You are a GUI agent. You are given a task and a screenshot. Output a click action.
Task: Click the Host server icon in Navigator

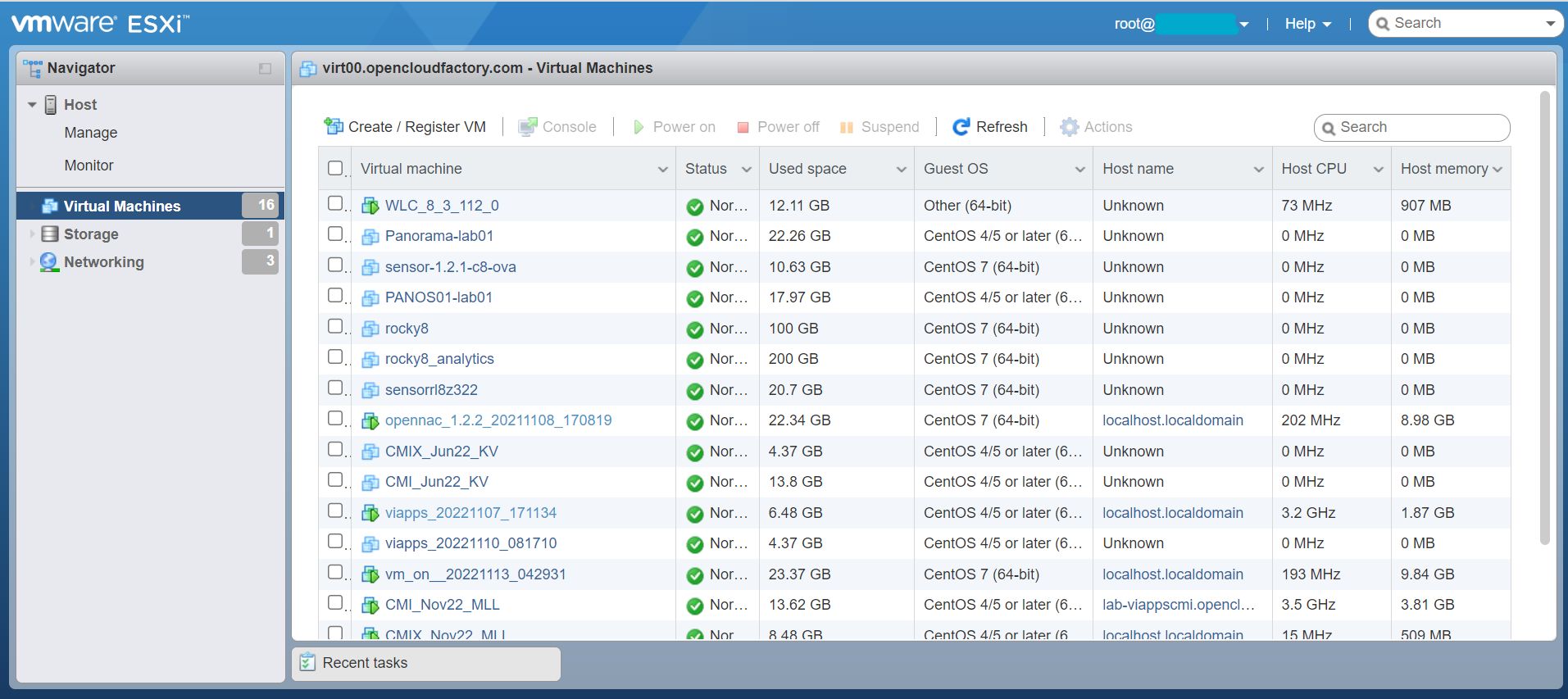tap(51, 104)
